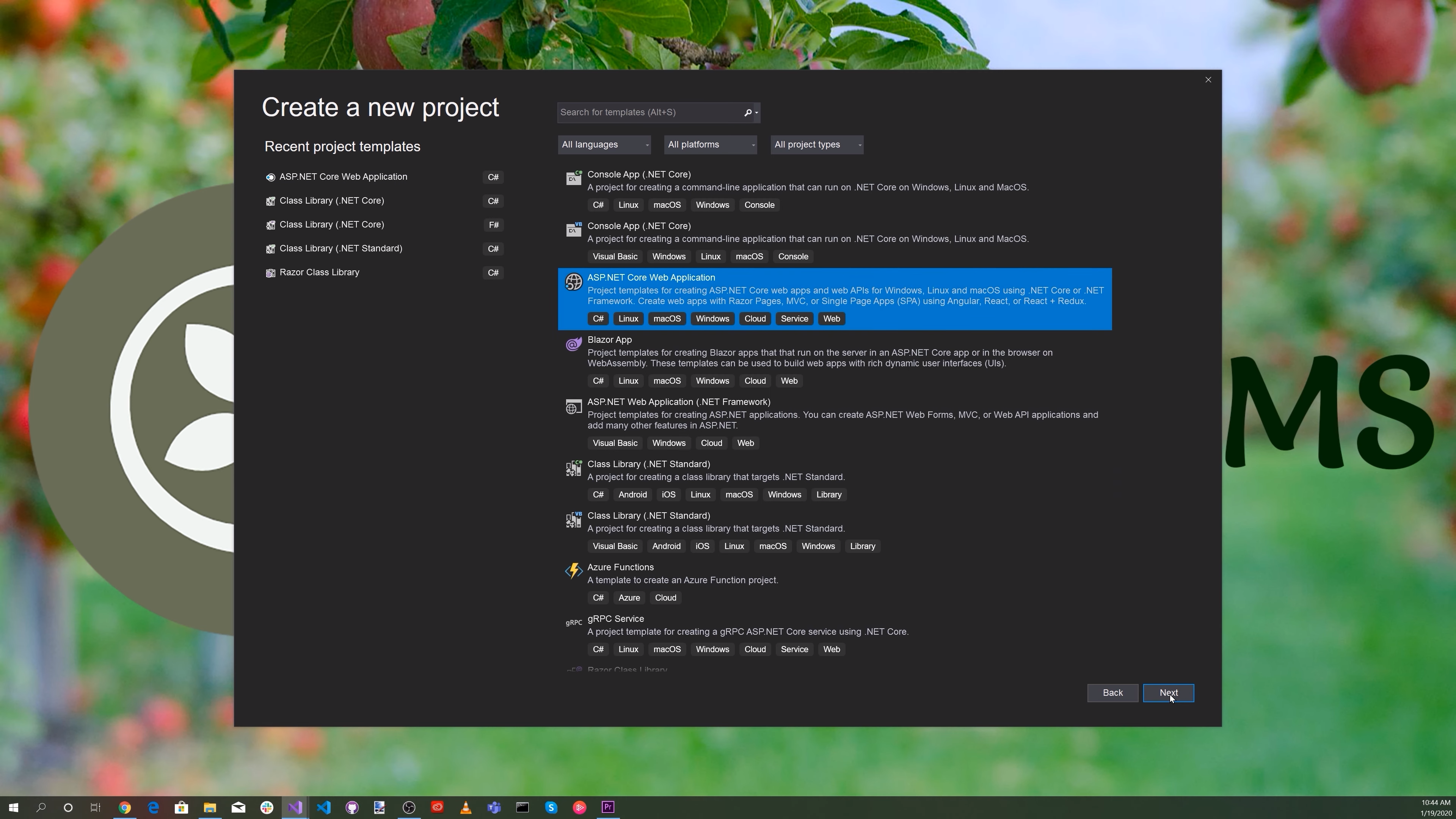Open Adobe Creative Cloud from the taskbar
Viewport: 1456px width, 819px height.
point(438,808)
